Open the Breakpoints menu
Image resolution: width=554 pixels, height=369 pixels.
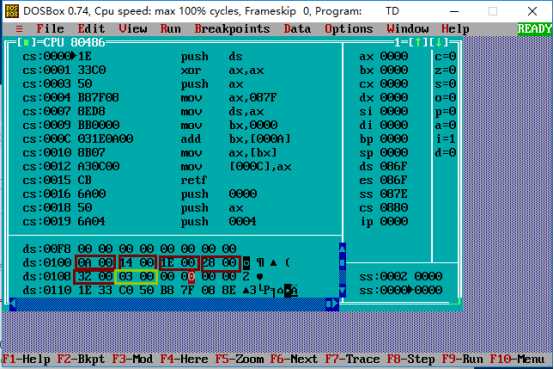[x=232, y=29]
